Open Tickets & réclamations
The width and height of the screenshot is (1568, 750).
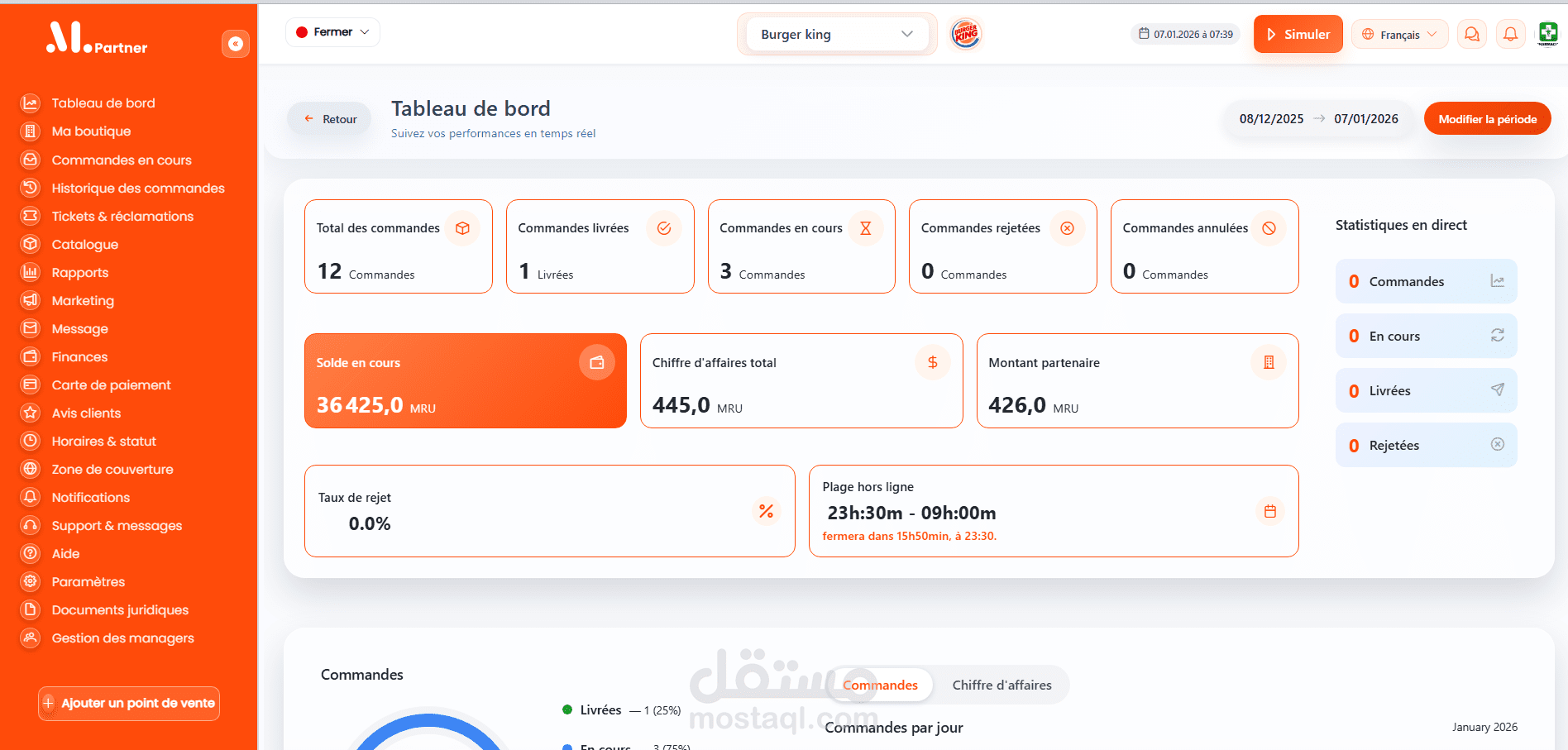[x=122, y=216]
